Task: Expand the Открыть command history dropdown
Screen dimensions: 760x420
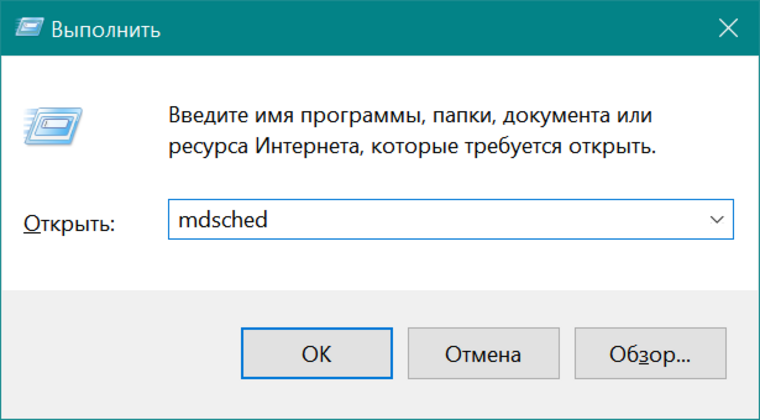Action: tap(716, 219)
